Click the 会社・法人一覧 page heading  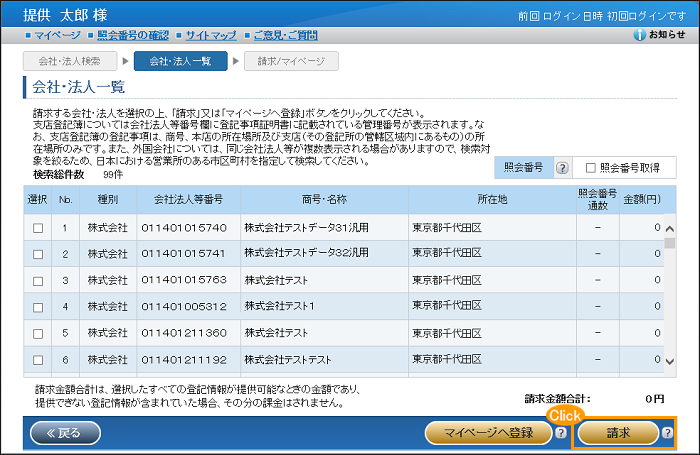pos(79,87)
